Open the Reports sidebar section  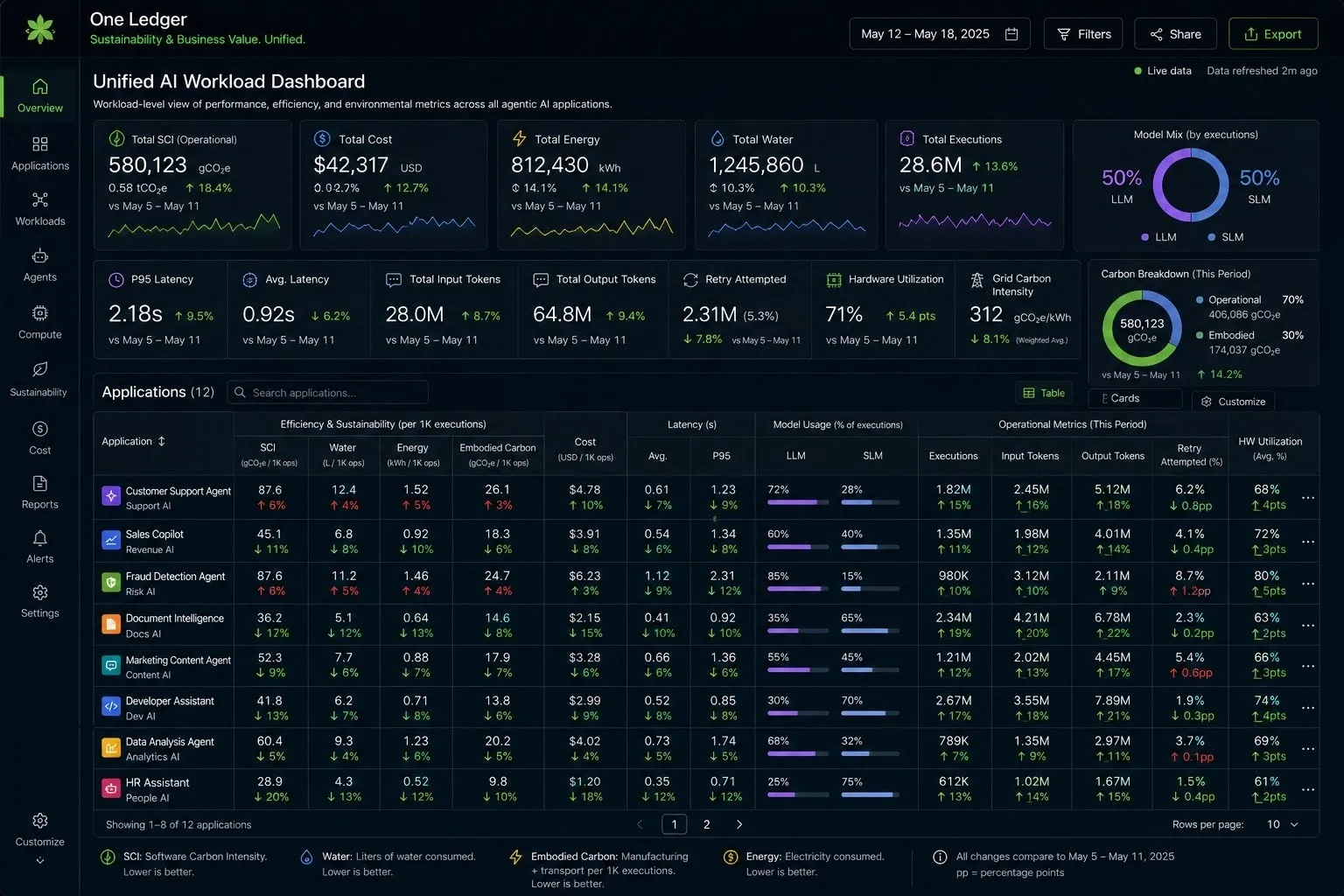click(x=39, y=493)
